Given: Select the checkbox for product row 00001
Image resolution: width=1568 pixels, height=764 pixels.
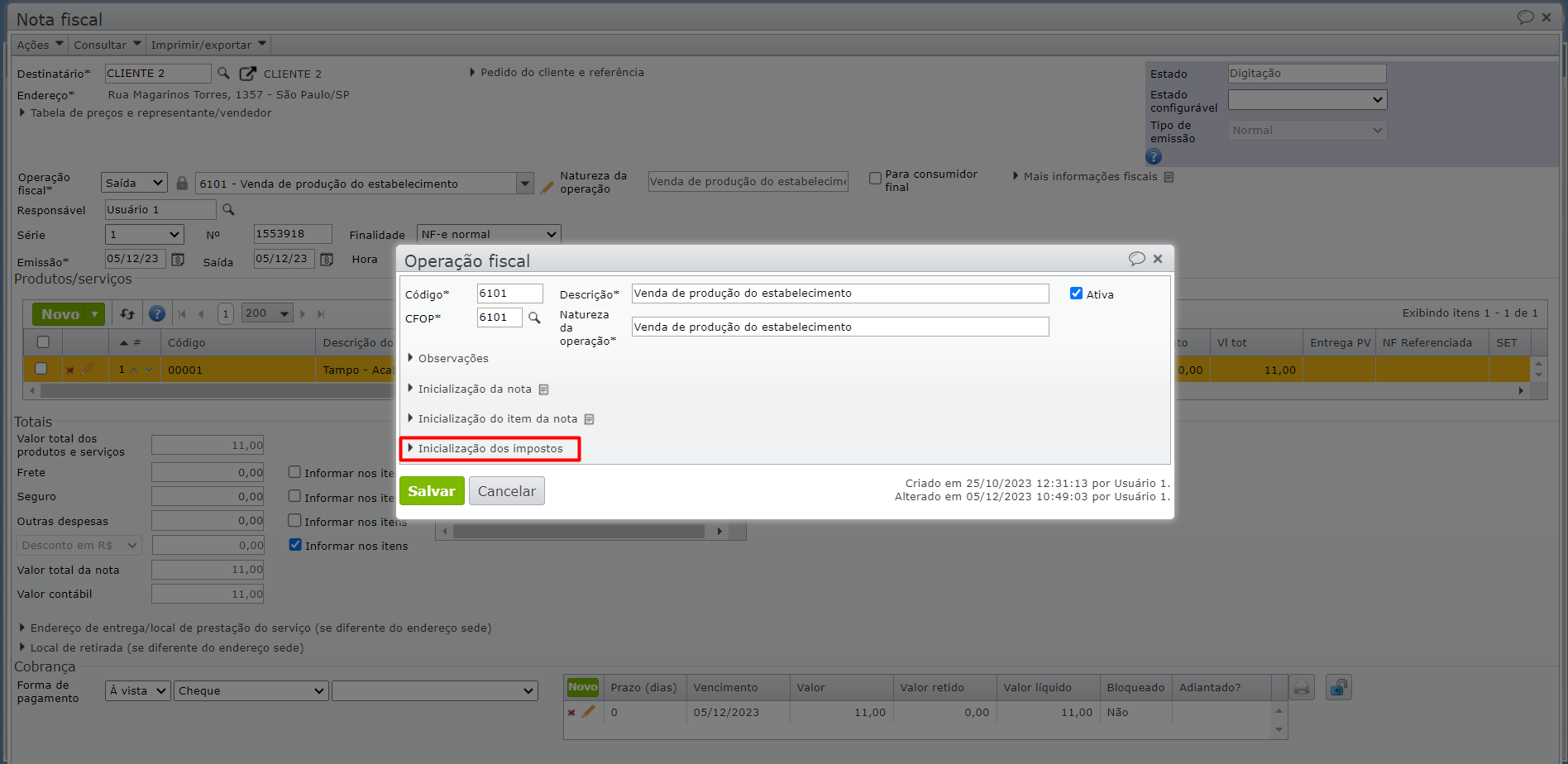Looking at the screenshot, I should 41,369.
